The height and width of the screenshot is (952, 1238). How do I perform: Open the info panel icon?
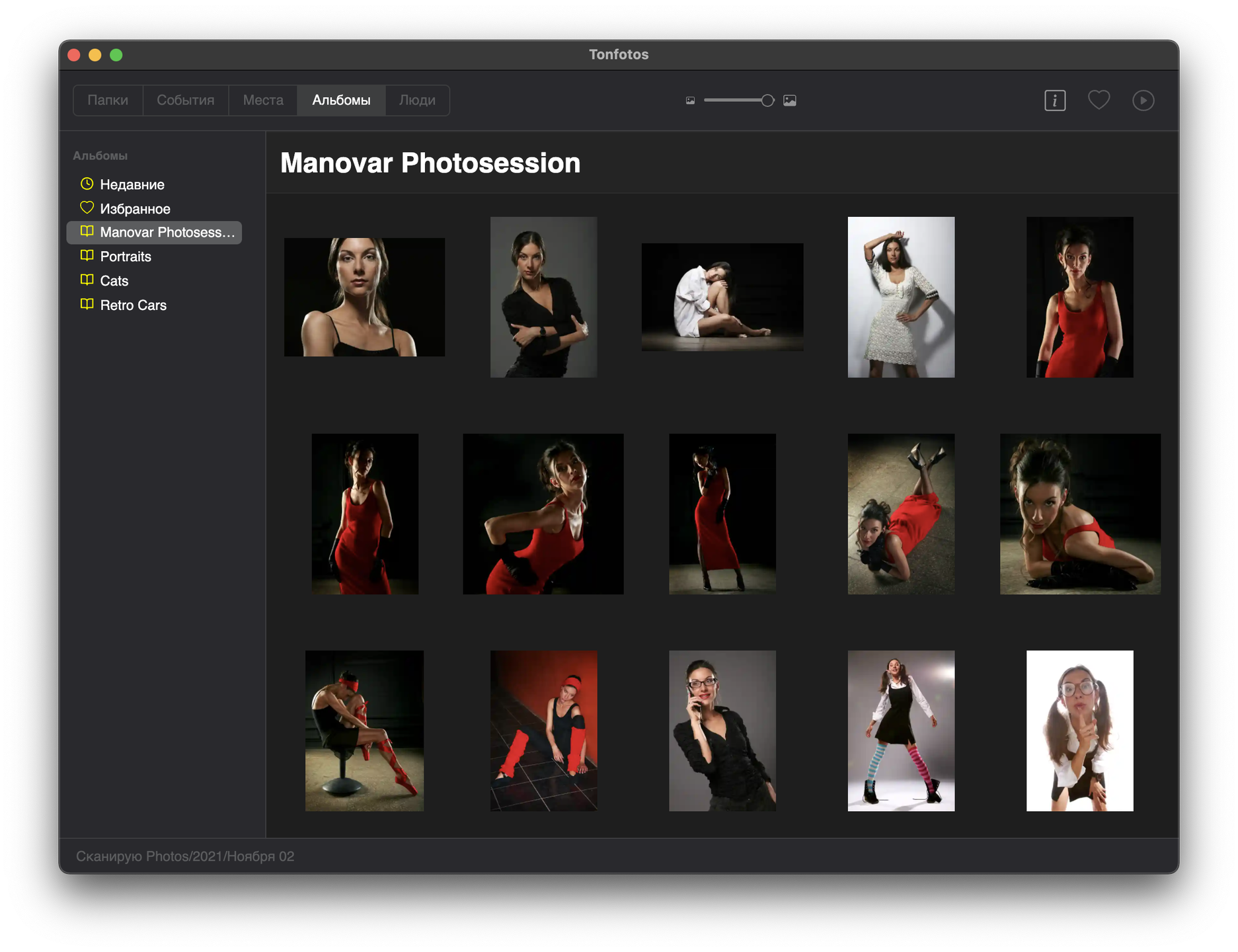point(1054,100)
